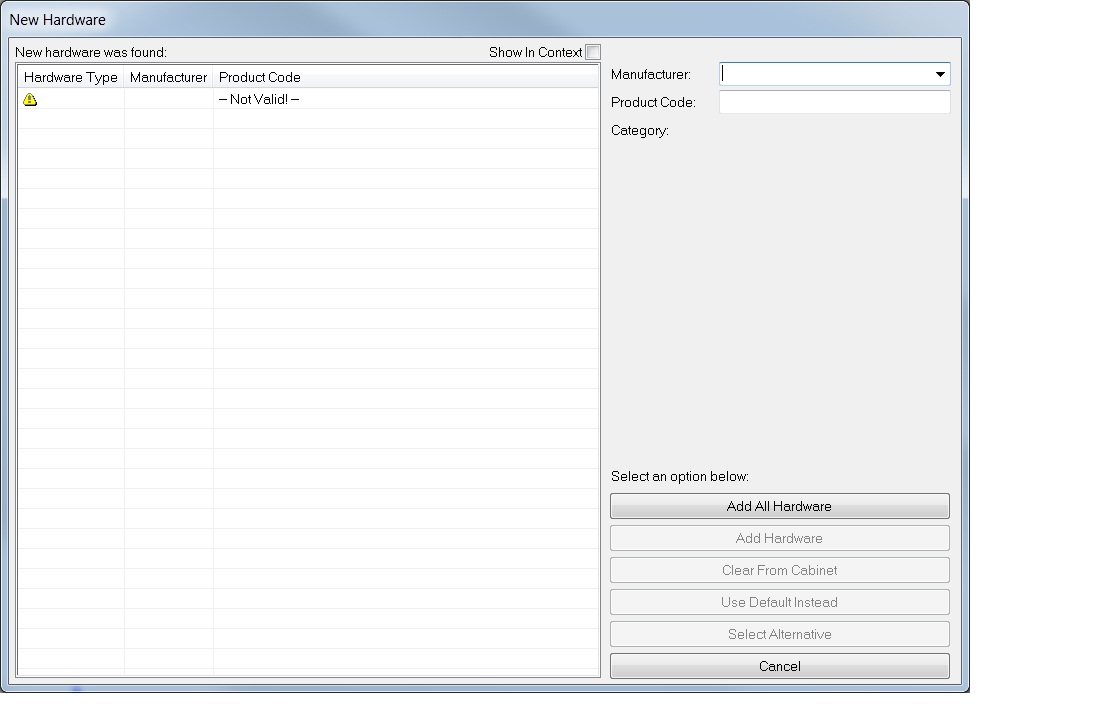Click the Add Hardware button
Viewport: 1111px width, 716px height.
pos(779,538)
